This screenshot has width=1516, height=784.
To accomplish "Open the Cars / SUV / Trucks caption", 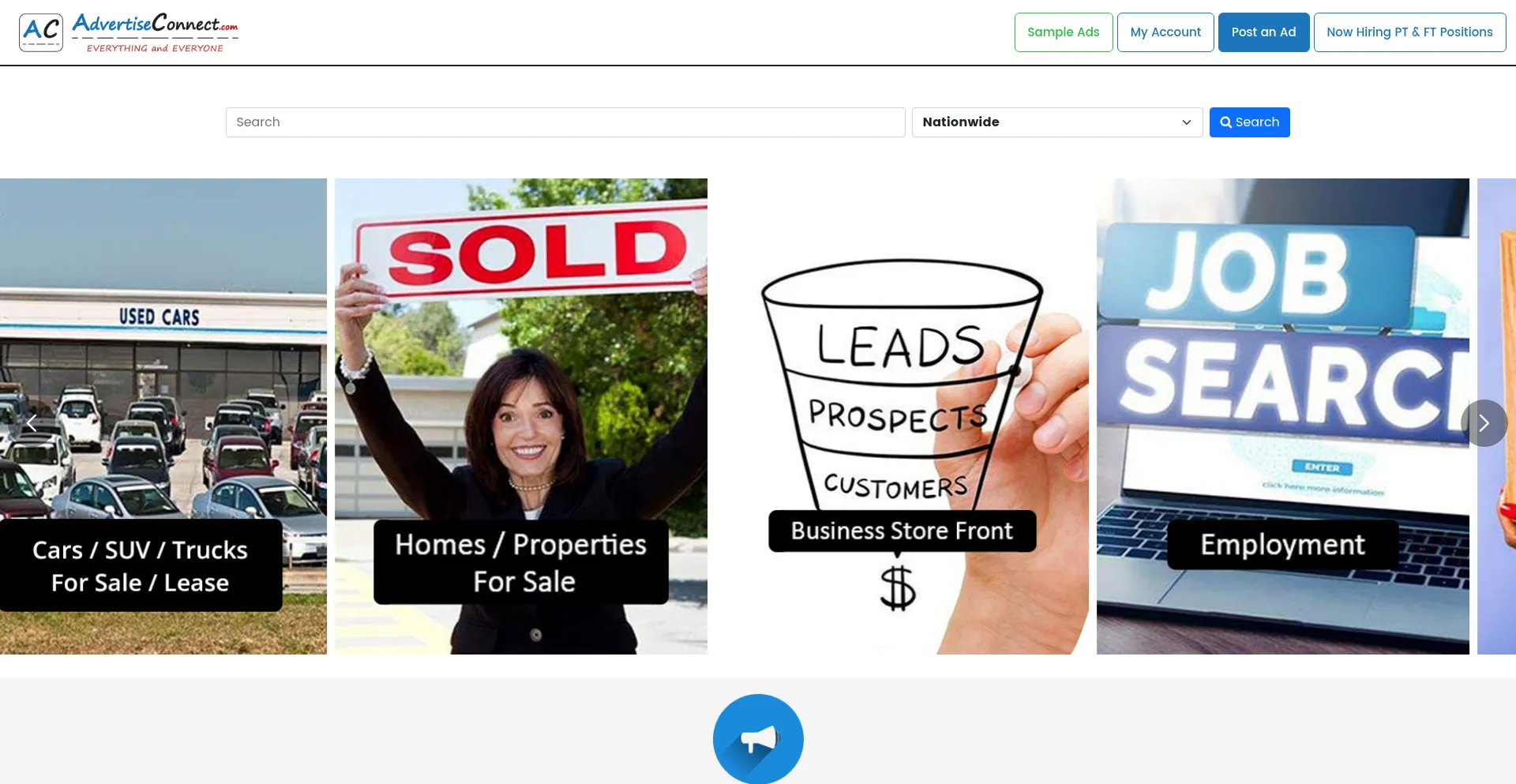I will coord(140,565).
